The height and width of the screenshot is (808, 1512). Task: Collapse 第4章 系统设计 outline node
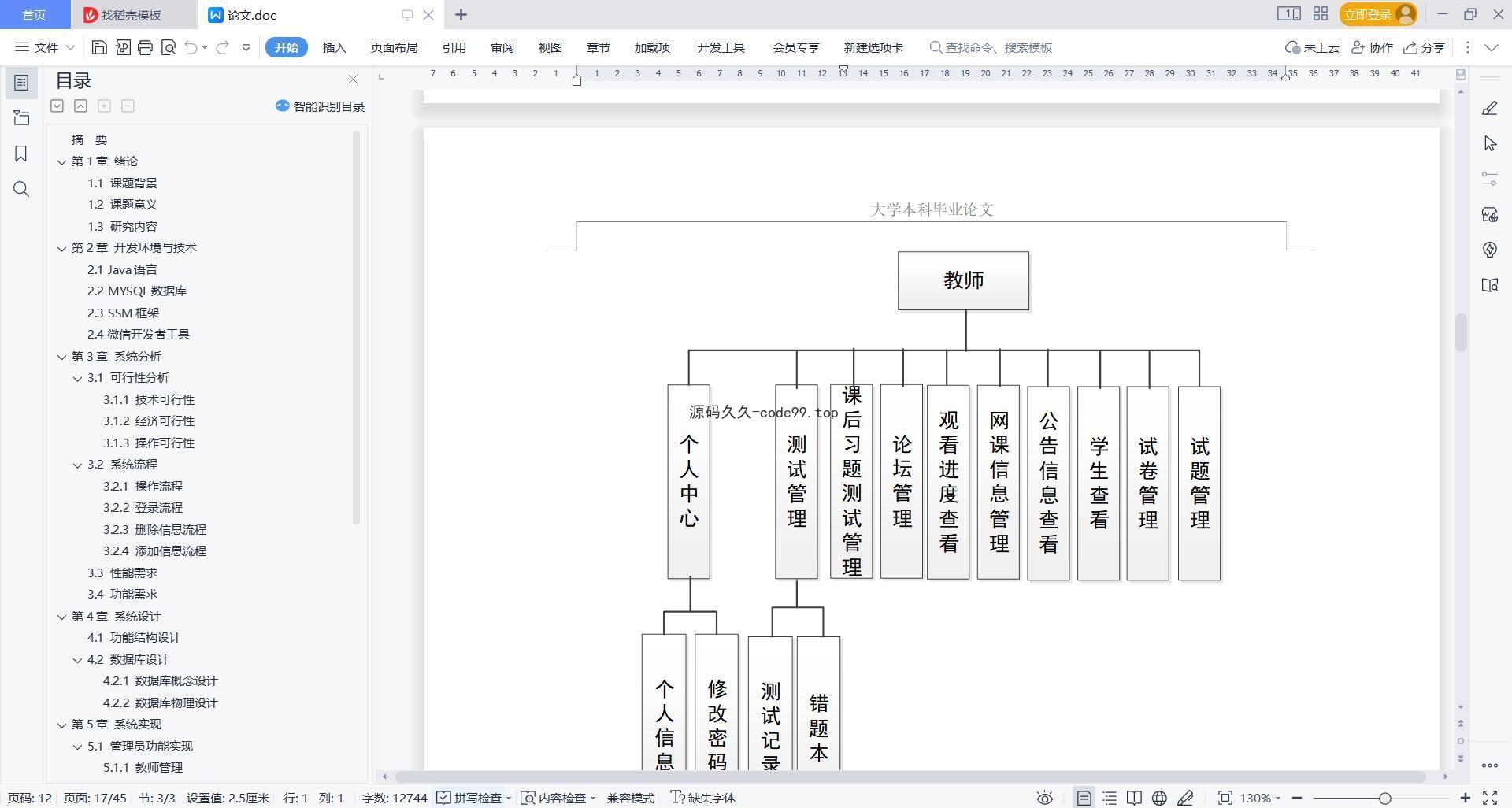61,617
